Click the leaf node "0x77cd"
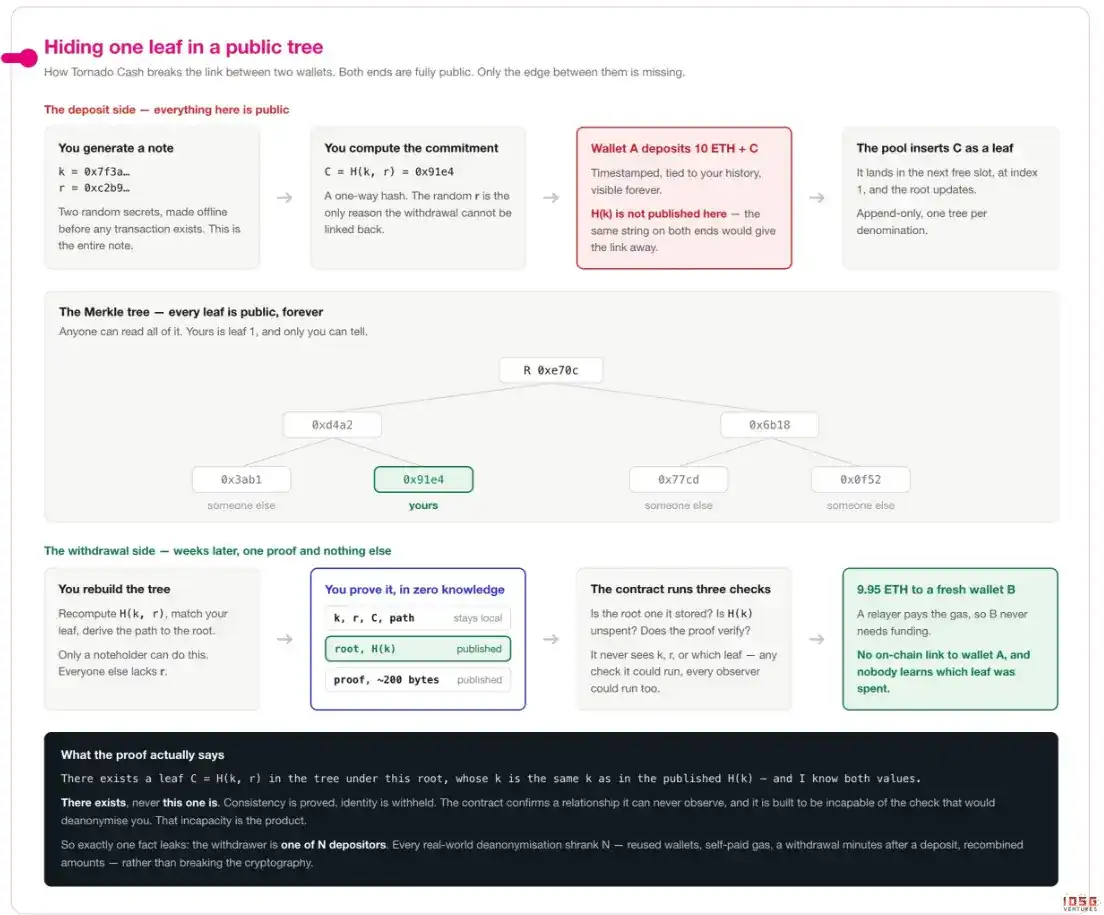1104x915 pixels. [x=679, y=479]
